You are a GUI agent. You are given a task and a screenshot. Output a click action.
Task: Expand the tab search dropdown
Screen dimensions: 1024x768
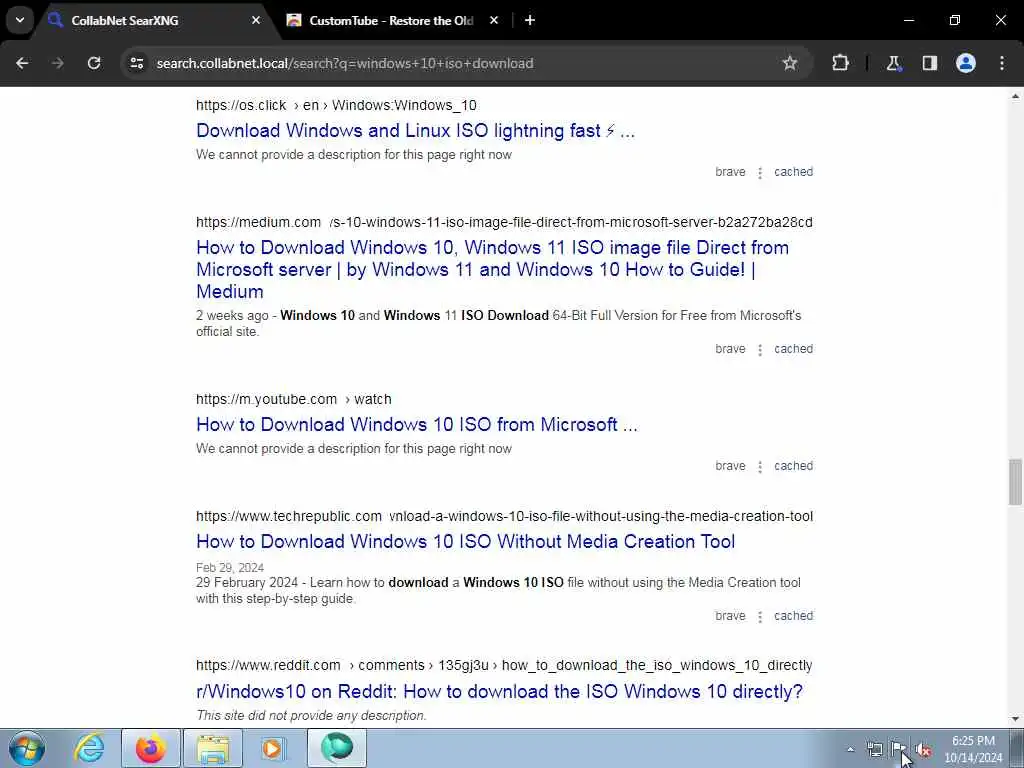click(20, 20)
